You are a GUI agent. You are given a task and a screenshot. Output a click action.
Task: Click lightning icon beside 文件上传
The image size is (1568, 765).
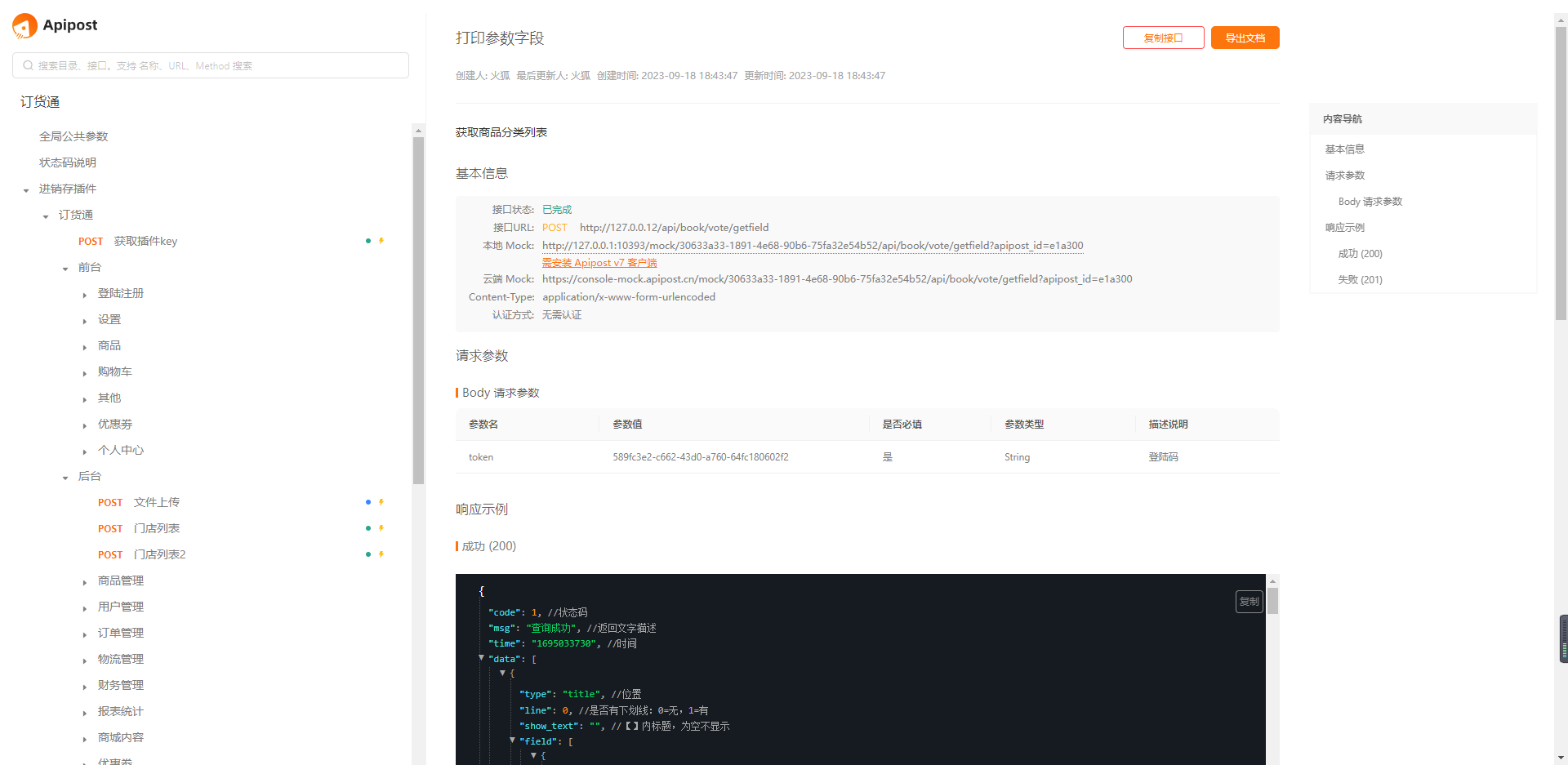381,502
